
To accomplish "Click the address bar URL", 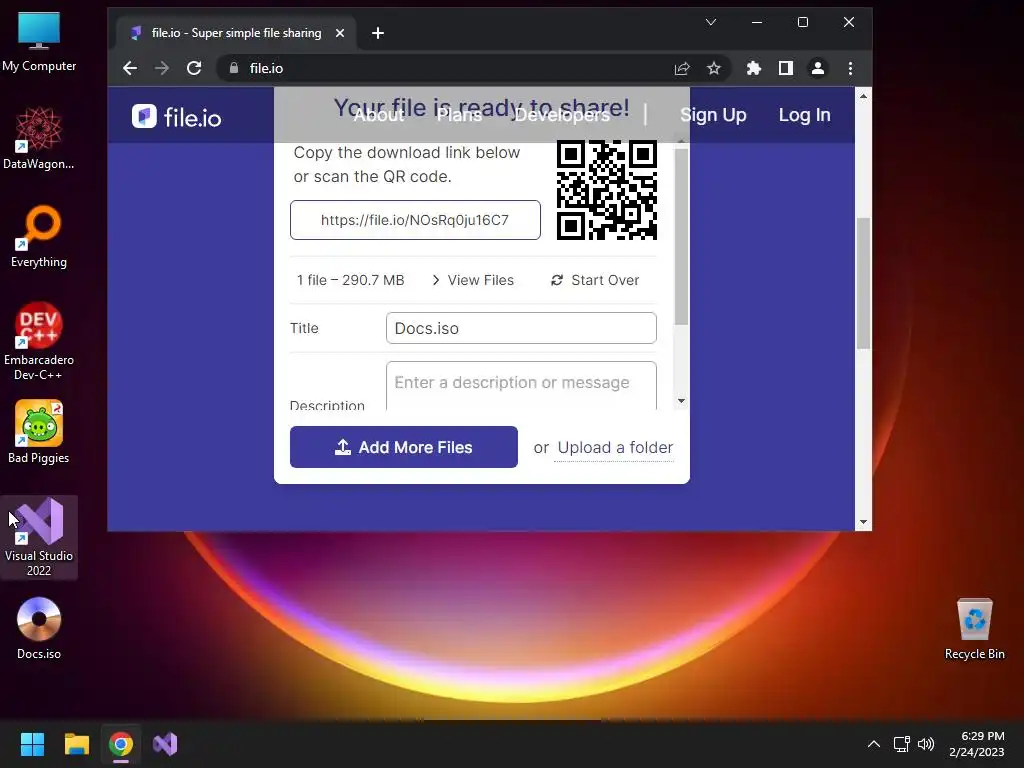I will pyautogui.click(x=266, y=68).
